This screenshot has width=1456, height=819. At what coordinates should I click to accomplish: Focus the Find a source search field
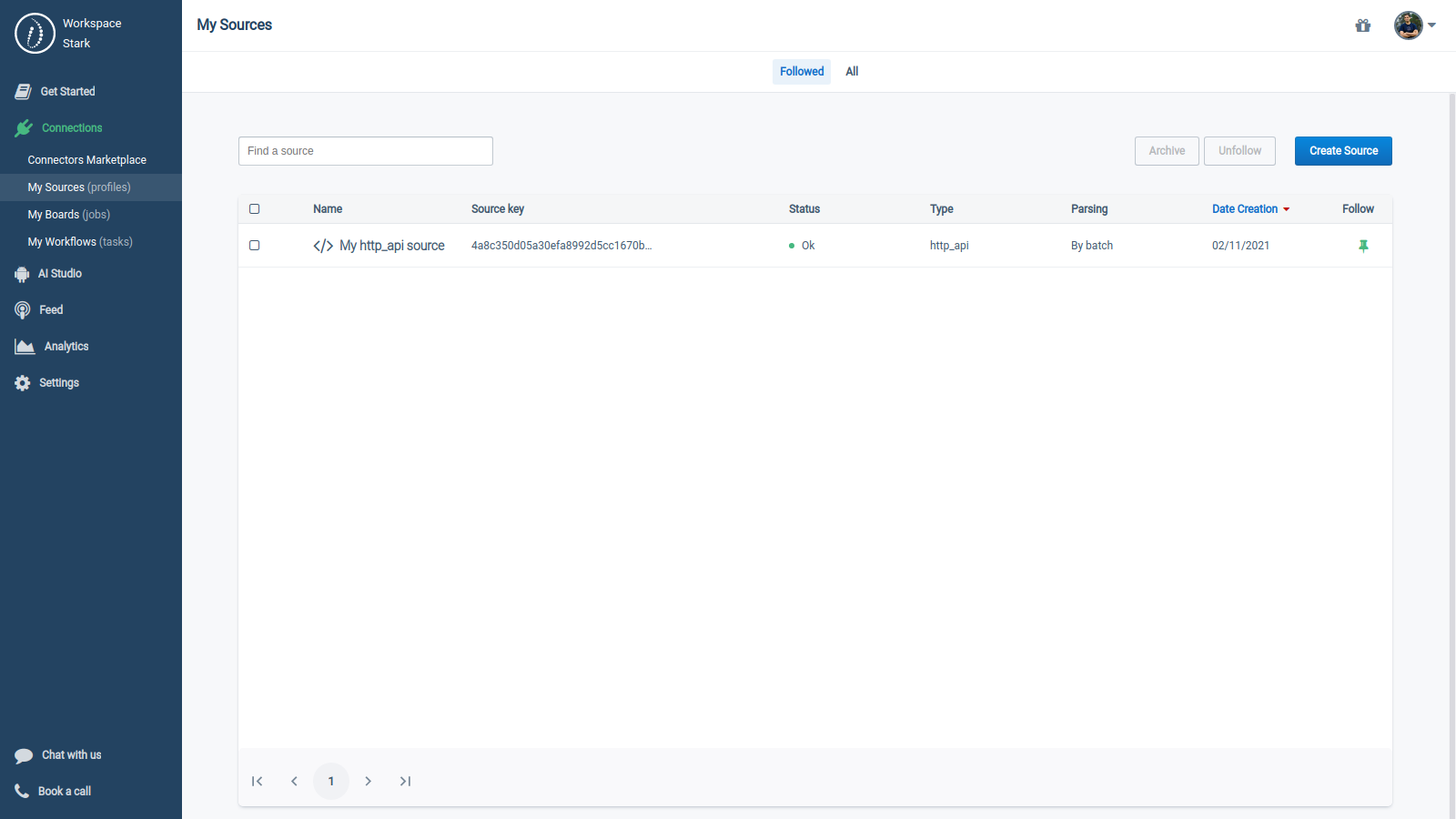(x=366, y=151)
